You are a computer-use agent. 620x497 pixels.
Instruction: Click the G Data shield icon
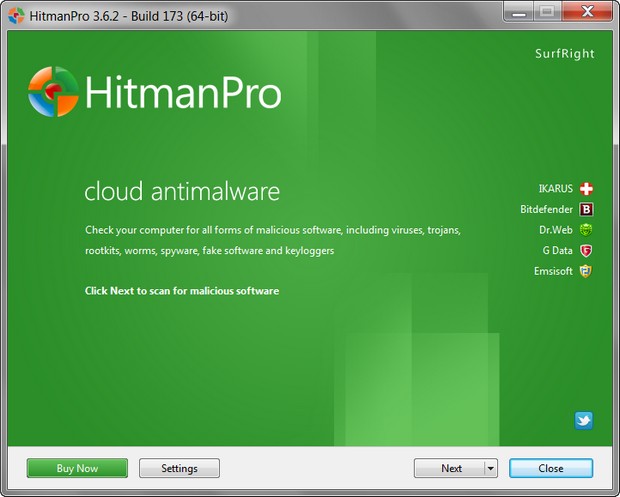click(586, 250)
